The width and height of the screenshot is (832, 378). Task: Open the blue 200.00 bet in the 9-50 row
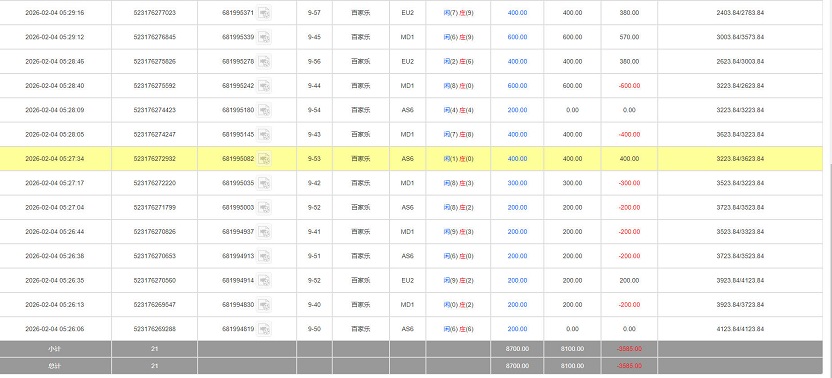[517, 329]
